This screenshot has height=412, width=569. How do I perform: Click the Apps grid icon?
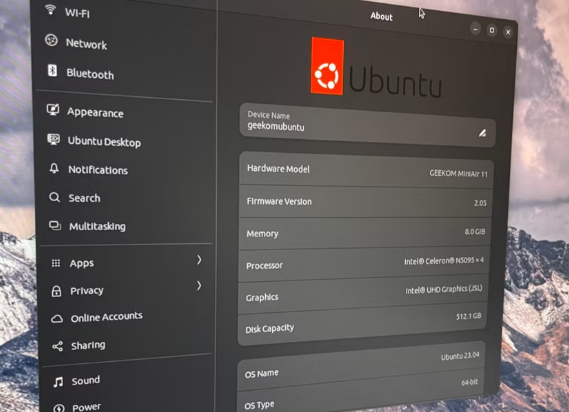coord(56,263)
